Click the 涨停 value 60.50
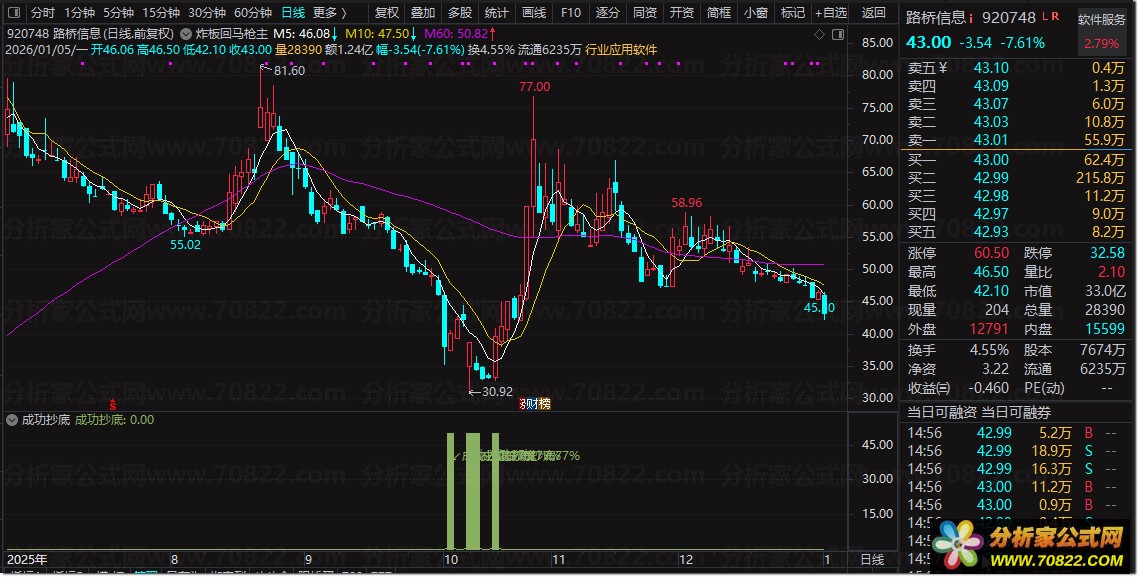Image resolution: width=1140 pixels, height=577 pixels. pos(991,253)
